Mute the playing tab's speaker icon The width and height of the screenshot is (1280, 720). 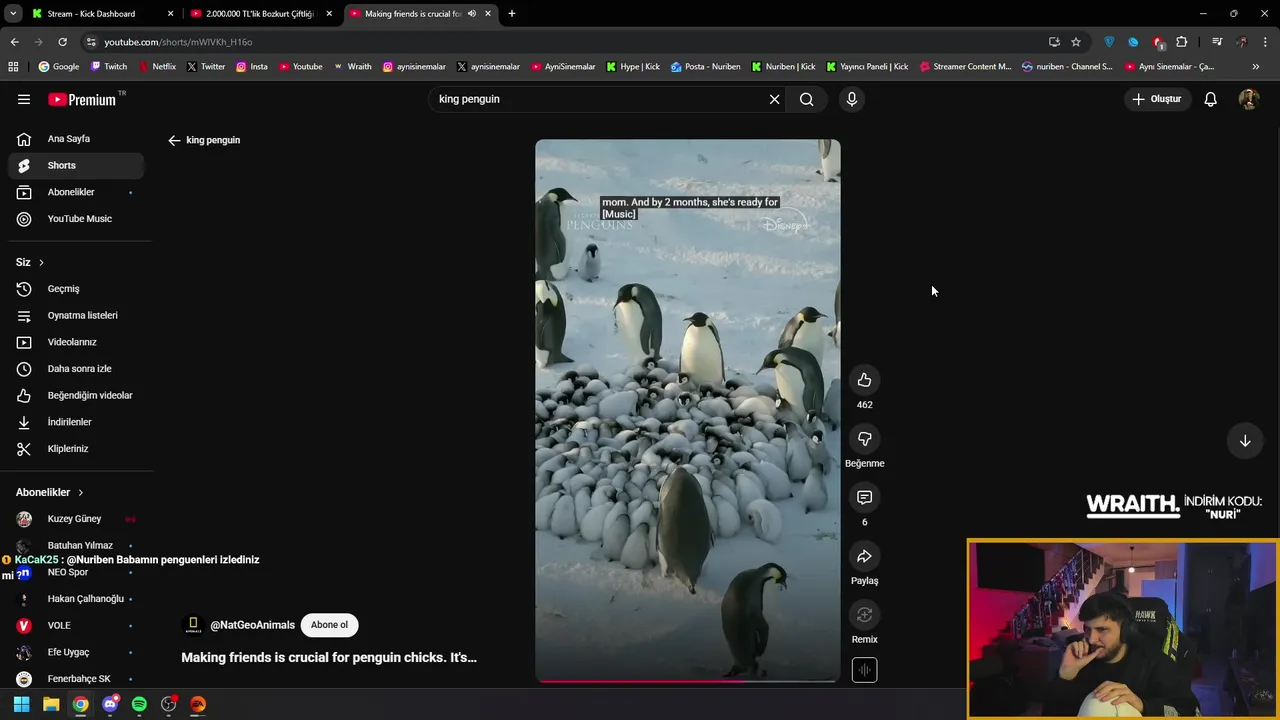471,14
